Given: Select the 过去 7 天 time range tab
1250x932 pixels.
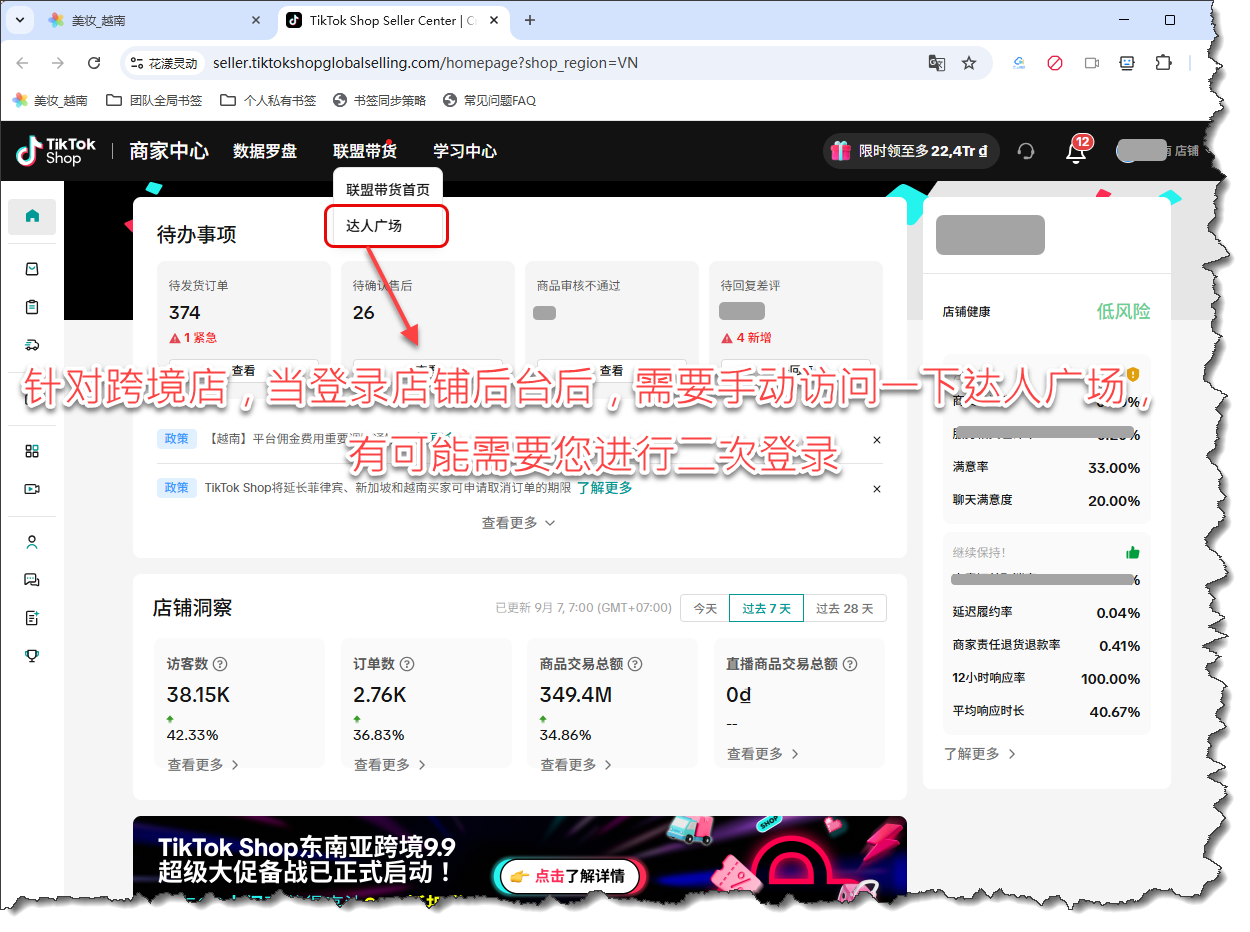Looking at the screenshot, I should pyautogui.click(x=767, y=608).
